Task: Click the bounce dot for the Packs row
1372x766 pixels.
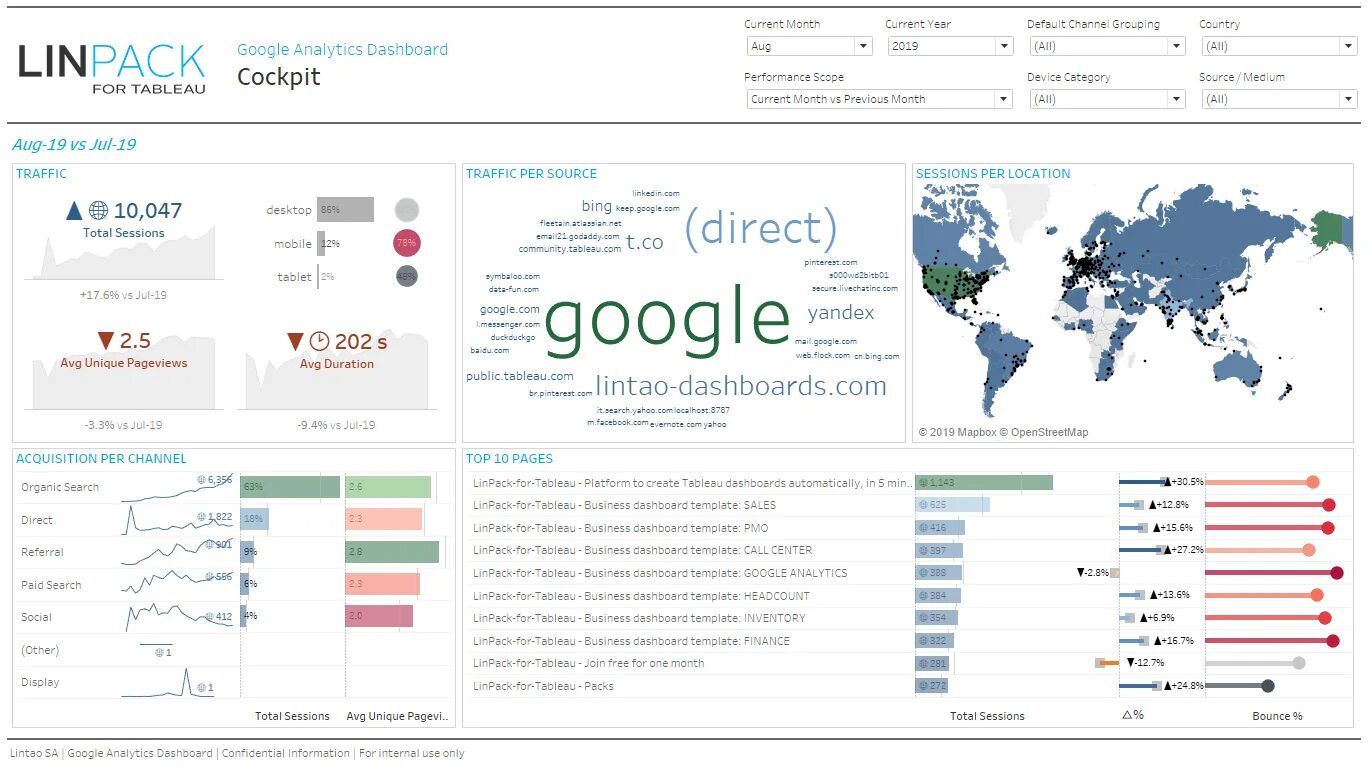Action: tap(1268, 686)
